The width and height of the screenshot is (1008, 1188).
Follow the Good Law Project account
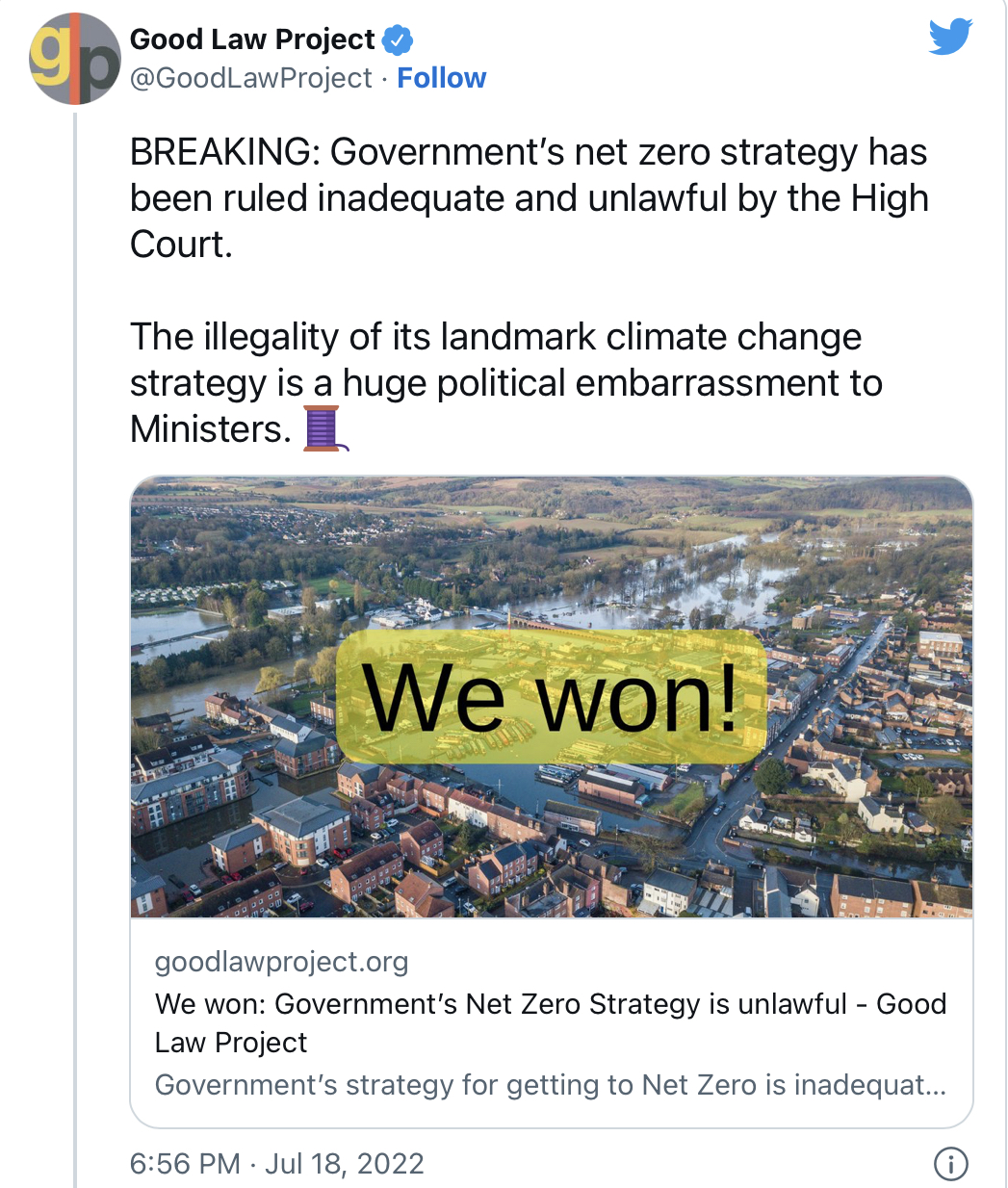441,78
